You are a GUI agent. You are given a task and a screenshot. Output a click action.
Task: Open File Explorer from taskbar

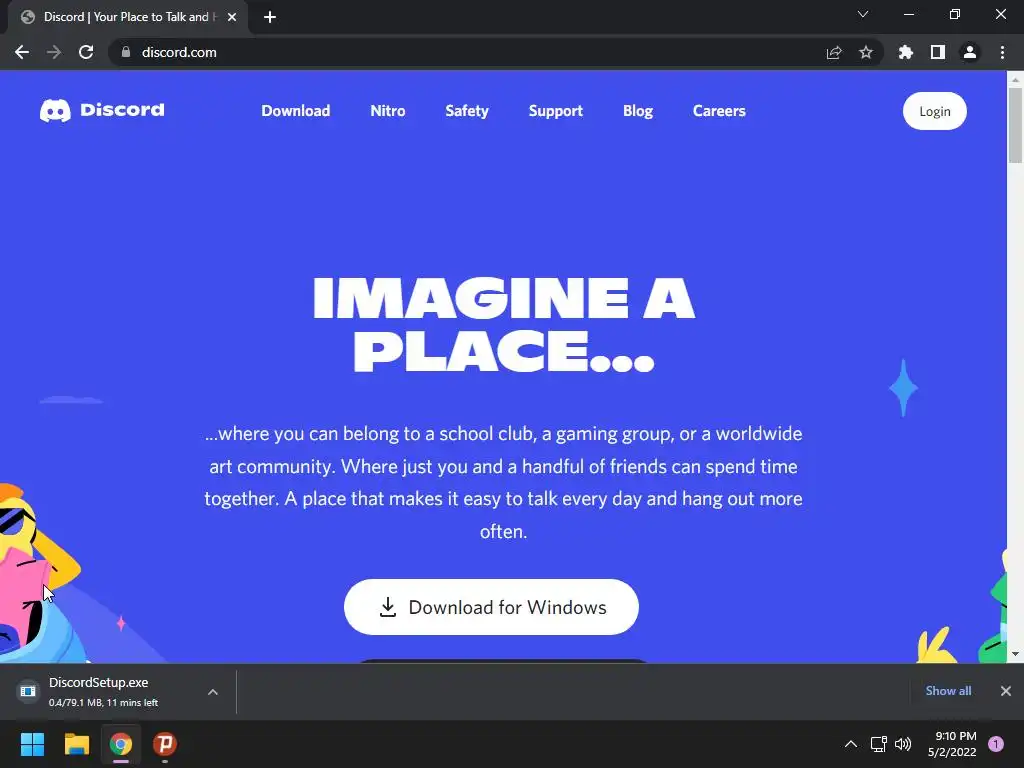tap(76, 744)
